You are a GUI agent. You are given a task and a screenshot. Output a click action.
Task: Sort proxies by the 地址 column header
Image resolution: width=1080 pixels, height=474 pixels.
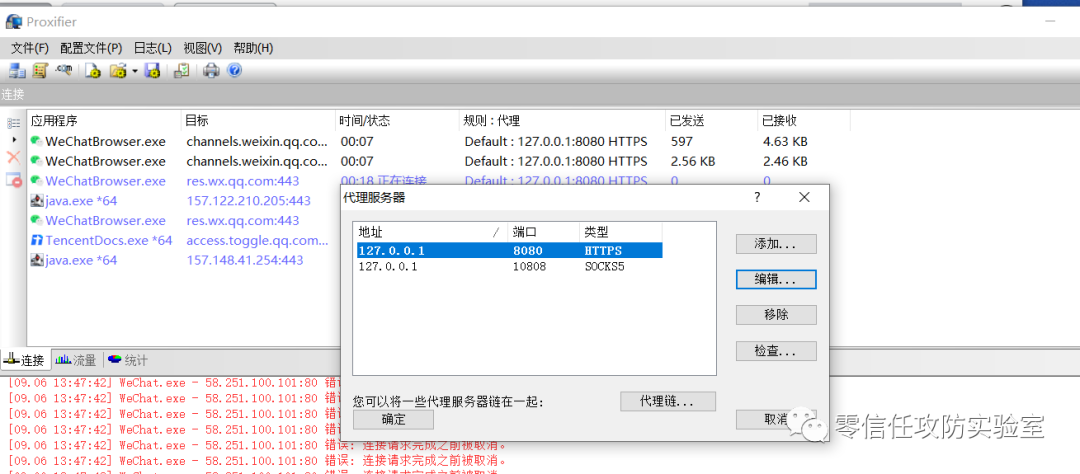point(431,232)
